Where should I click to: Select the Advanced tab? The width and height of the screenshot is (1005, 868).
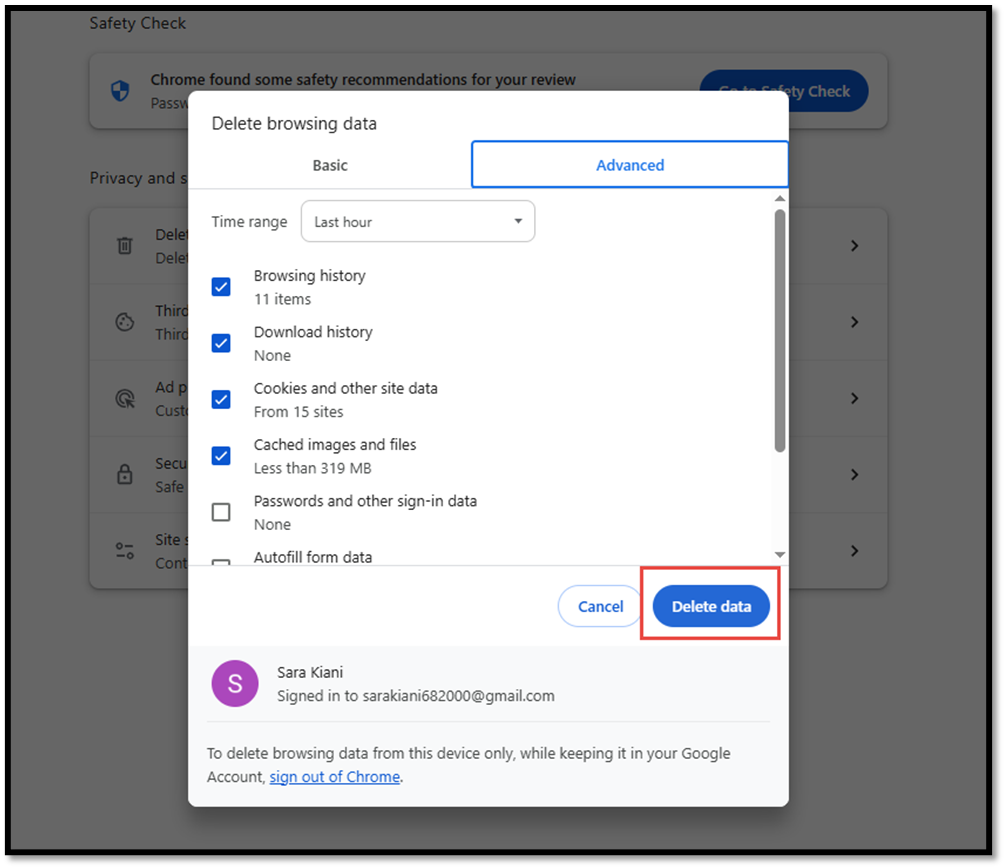630,165
